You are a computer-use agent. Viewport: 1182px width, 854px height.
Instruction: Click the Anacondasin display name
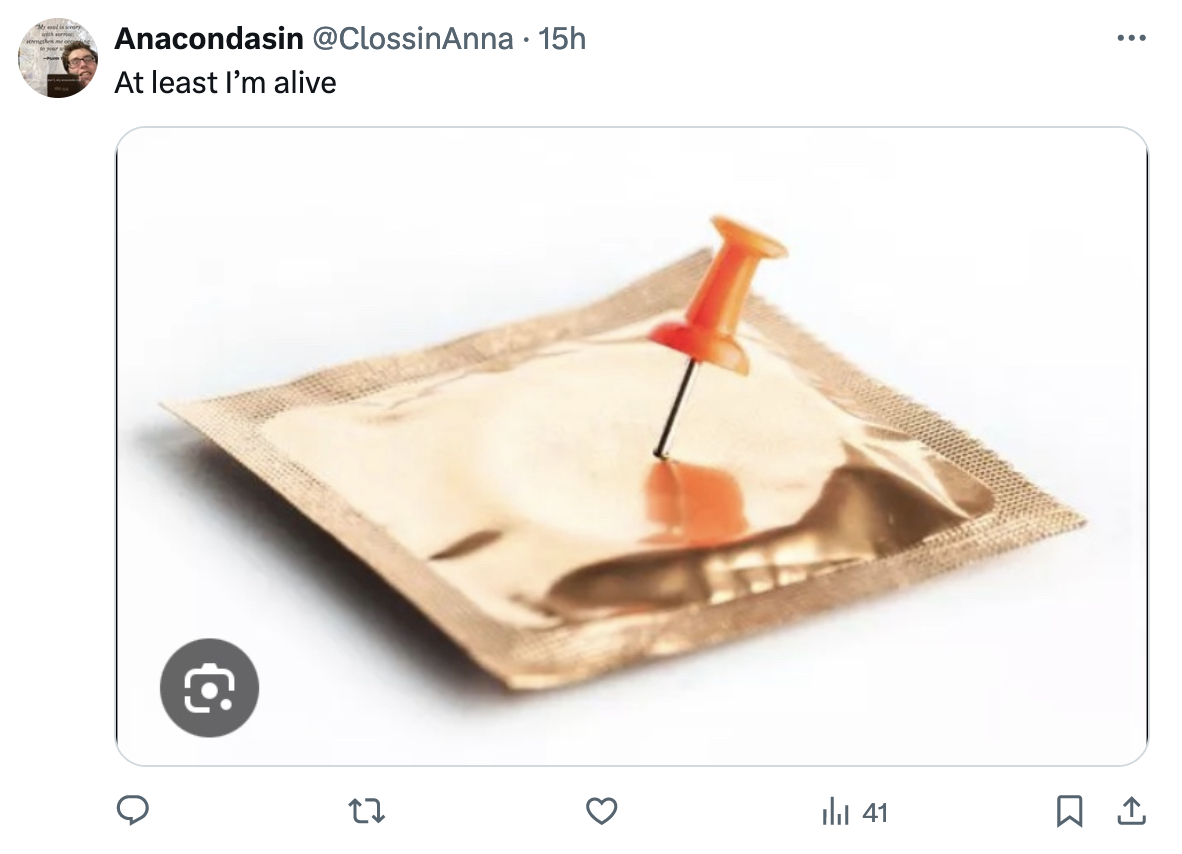(209, 38)
